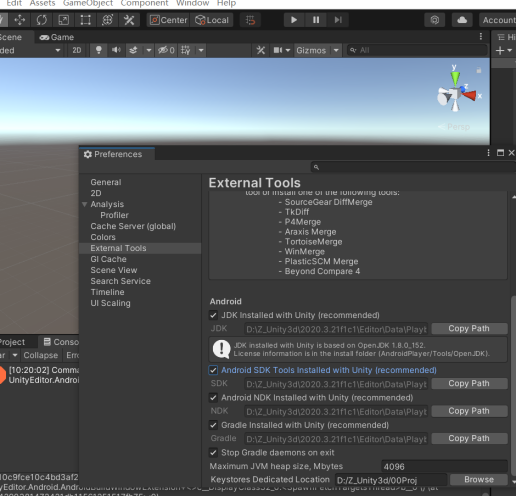This screenshot has width=517, height=496.
Task: Toggle scene grid visibility icon
Action: (x=186, y=50)
